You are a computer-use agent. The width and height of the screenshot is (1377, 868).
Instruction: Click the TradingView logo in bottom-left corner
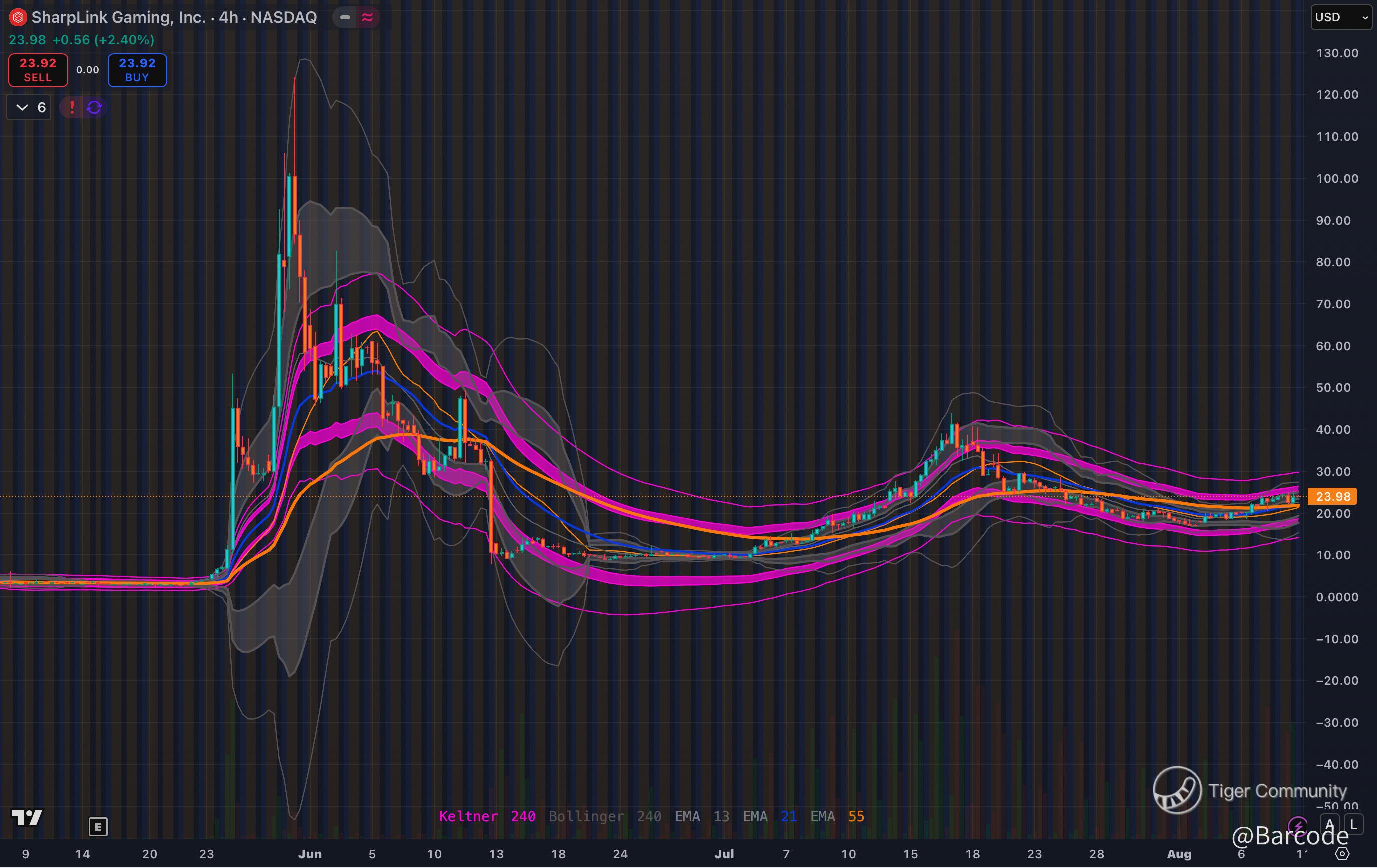[x=27, y=818]
